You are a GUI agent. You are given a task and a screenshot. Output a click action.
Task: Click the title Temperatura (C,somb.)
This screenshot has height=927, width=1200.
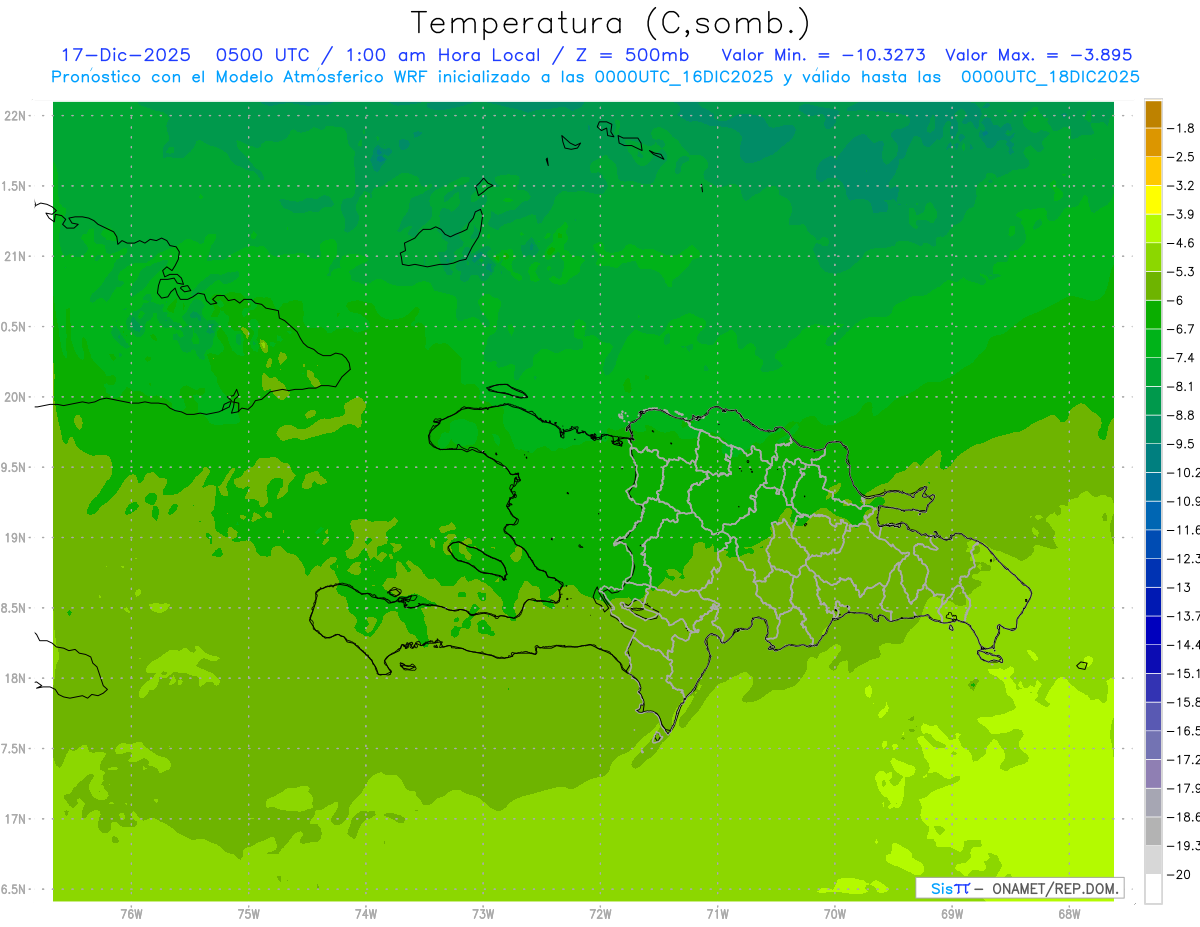point(610,23)
